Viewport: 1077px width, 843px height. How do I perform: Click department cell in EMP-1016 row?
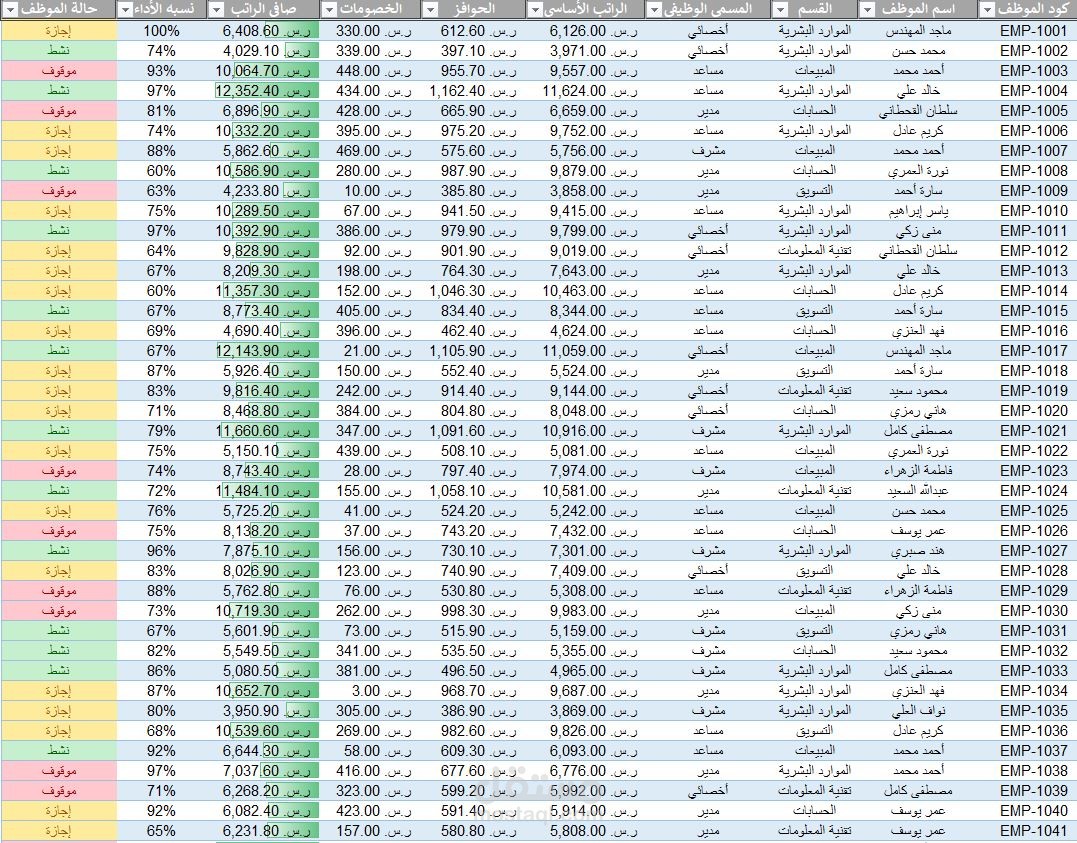tap(815, 330)
